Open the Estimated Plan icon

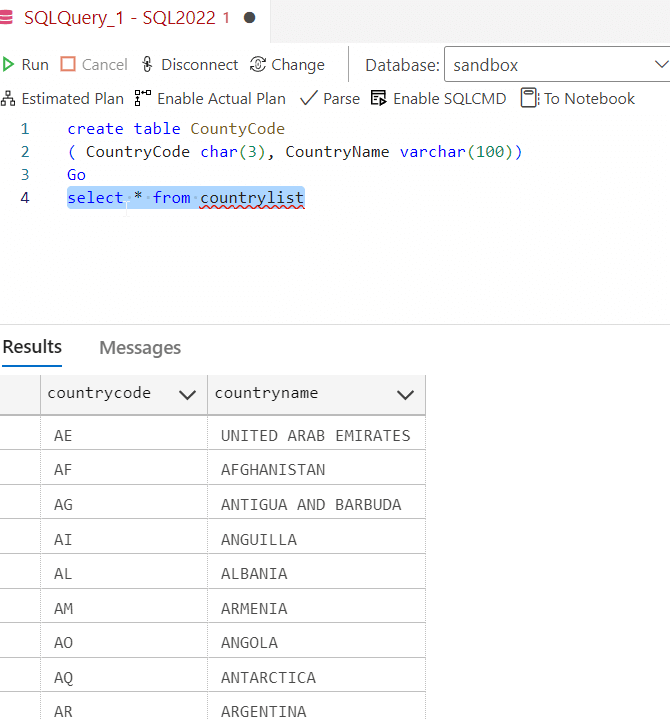[9, 99]
